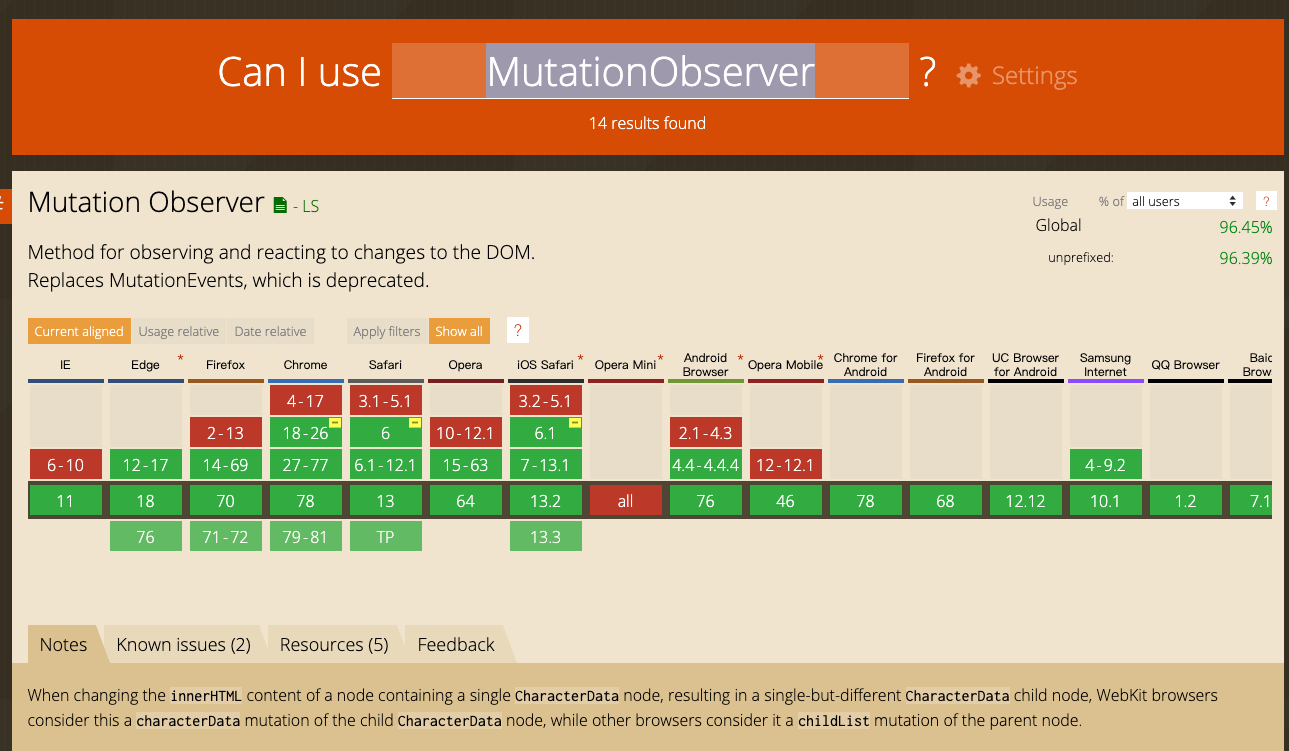Open the spec document icon beside Mutation Observer
Screen dimensions: 1289x751
[x=280, y=205]
